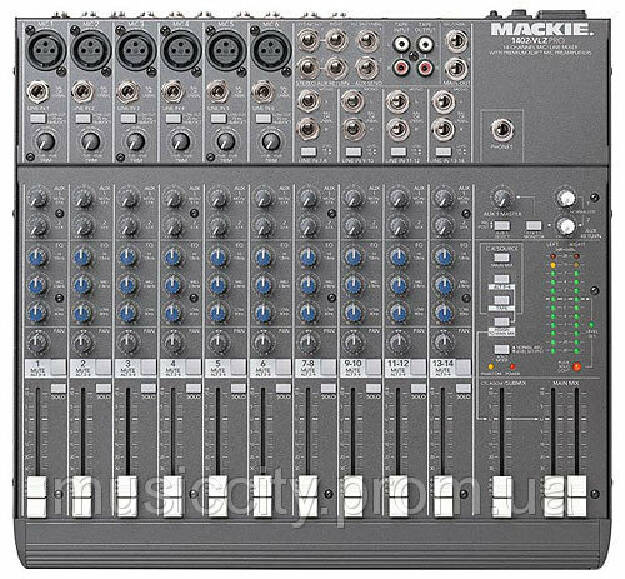This screenshot has height=579, width=625.
Task: Turn the blue Mid EQ knob on channel 3
Action: [x=128, y=285]
